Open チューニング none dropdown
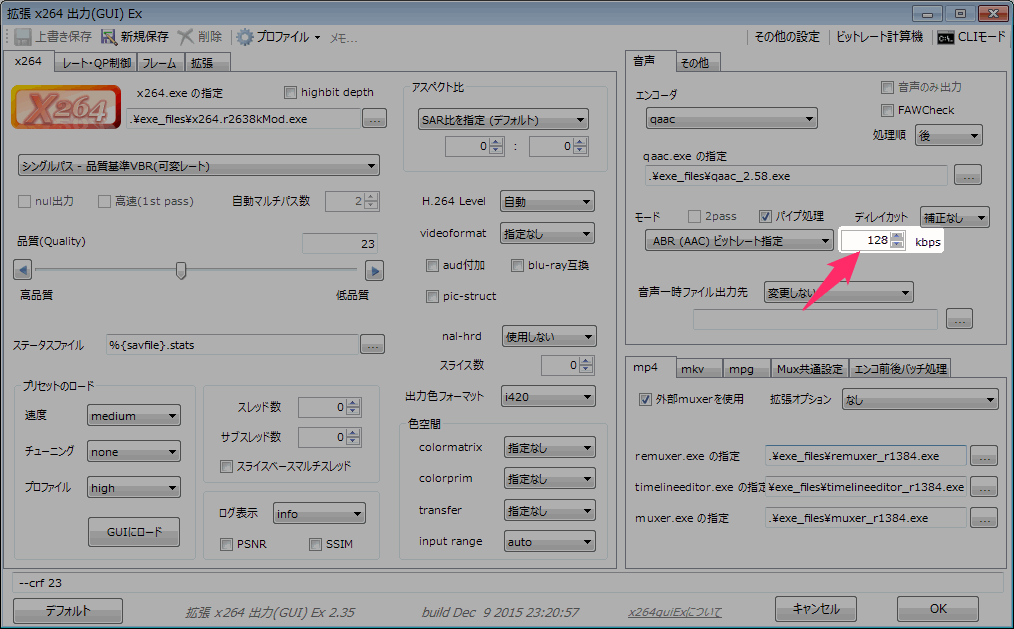 coord(134,452)
